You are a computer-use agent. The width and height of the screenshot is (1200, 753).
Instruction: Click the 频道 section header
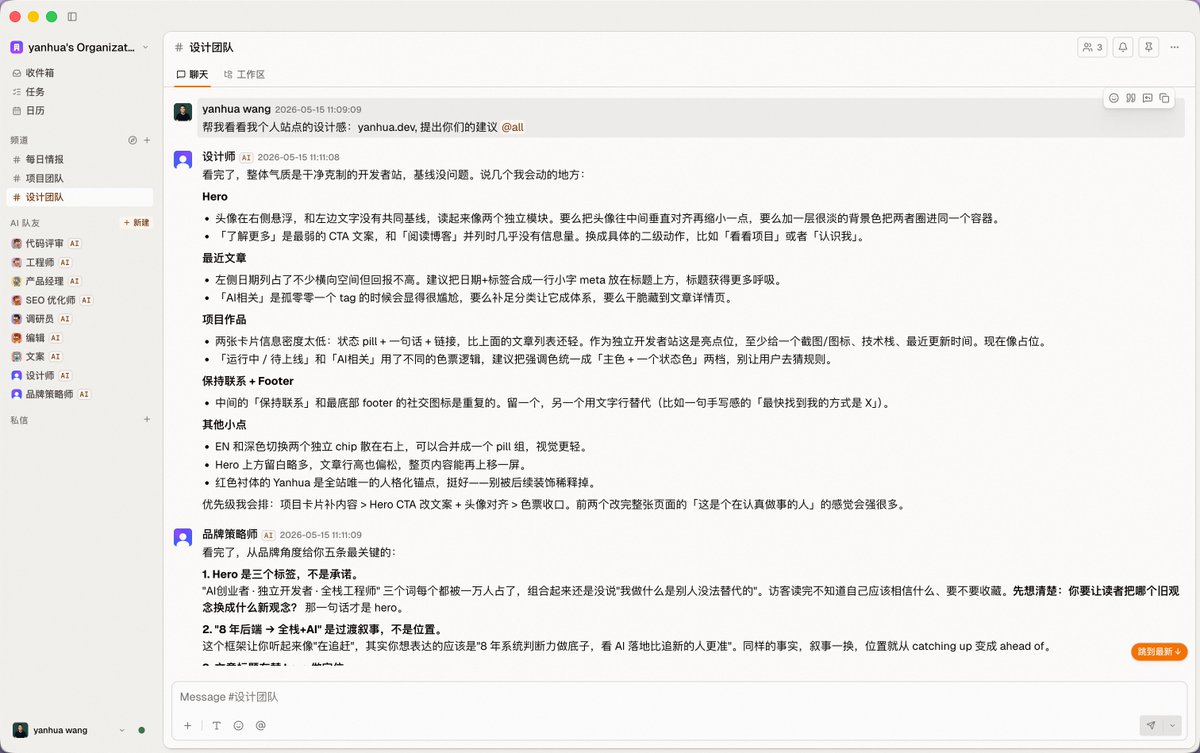pos(19,140)
